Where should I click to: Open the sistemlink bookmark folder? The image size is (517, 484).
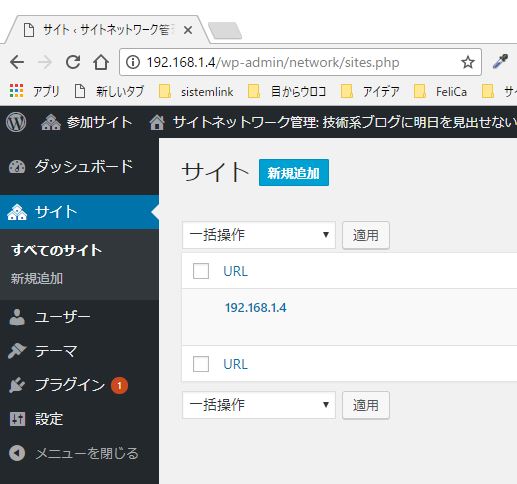(x=196, y=91)
